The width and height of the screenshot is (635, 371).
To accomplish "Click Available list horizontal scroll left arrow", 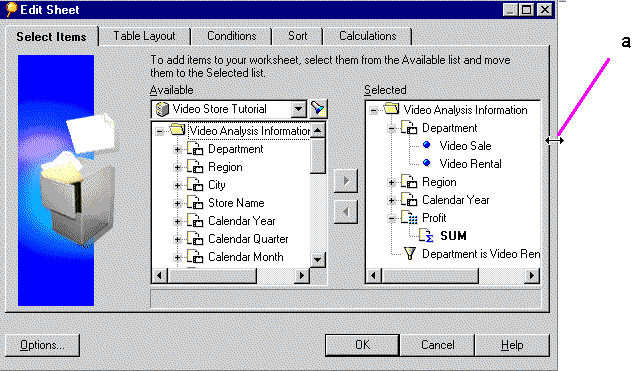I will tap(159, 275).
